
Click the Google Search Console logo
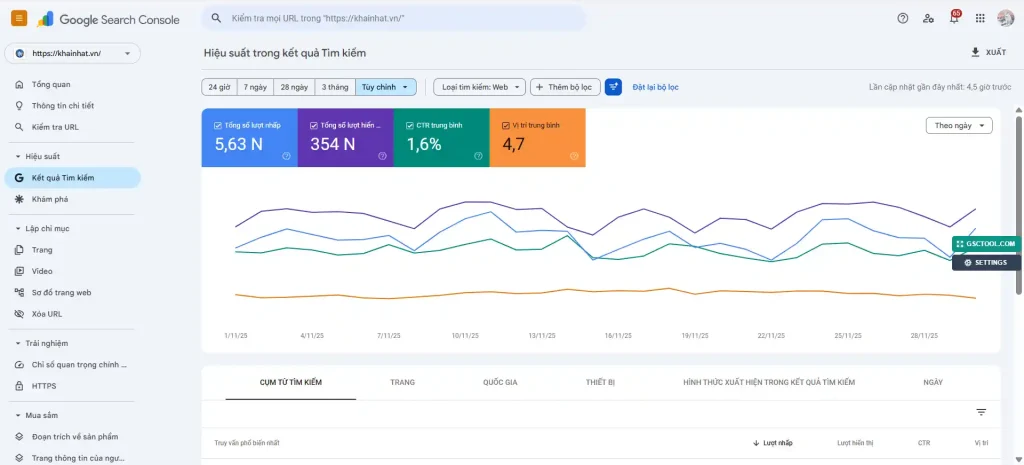coord(108,20)
